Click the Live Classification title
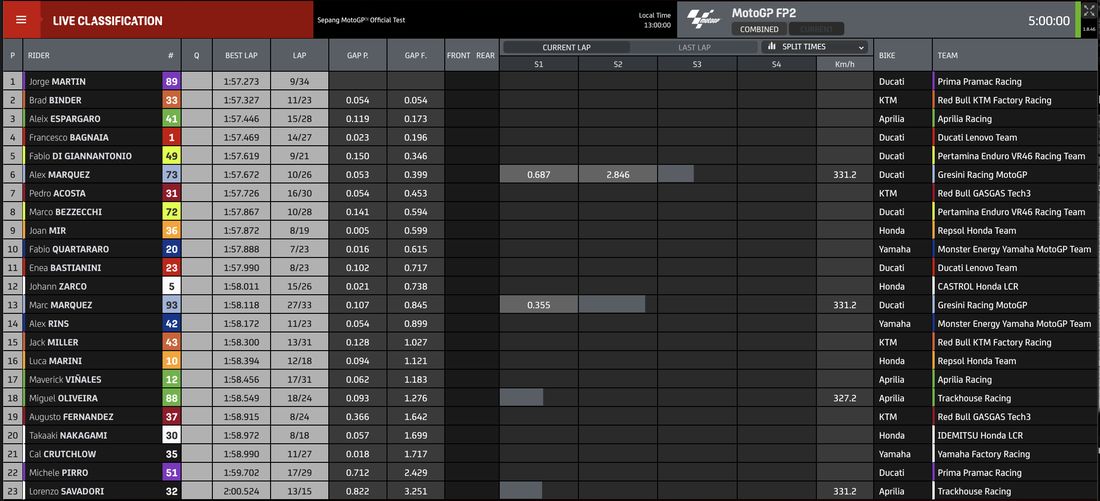Image resolution: width=1100 pixels, height=501 pixels. click(107, 21)
